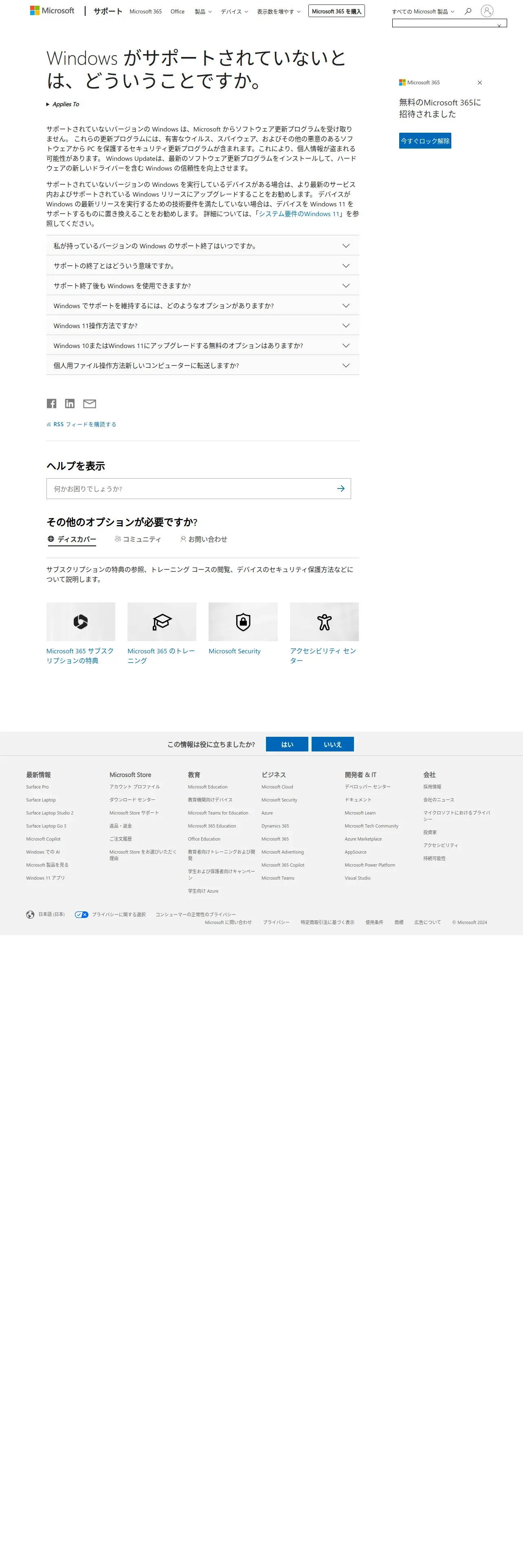Image resolution: width=523 pixels, height=1568 pixels.
Task: Open Microsoft 365 Copilot footer link
Action: coord(283,865)
